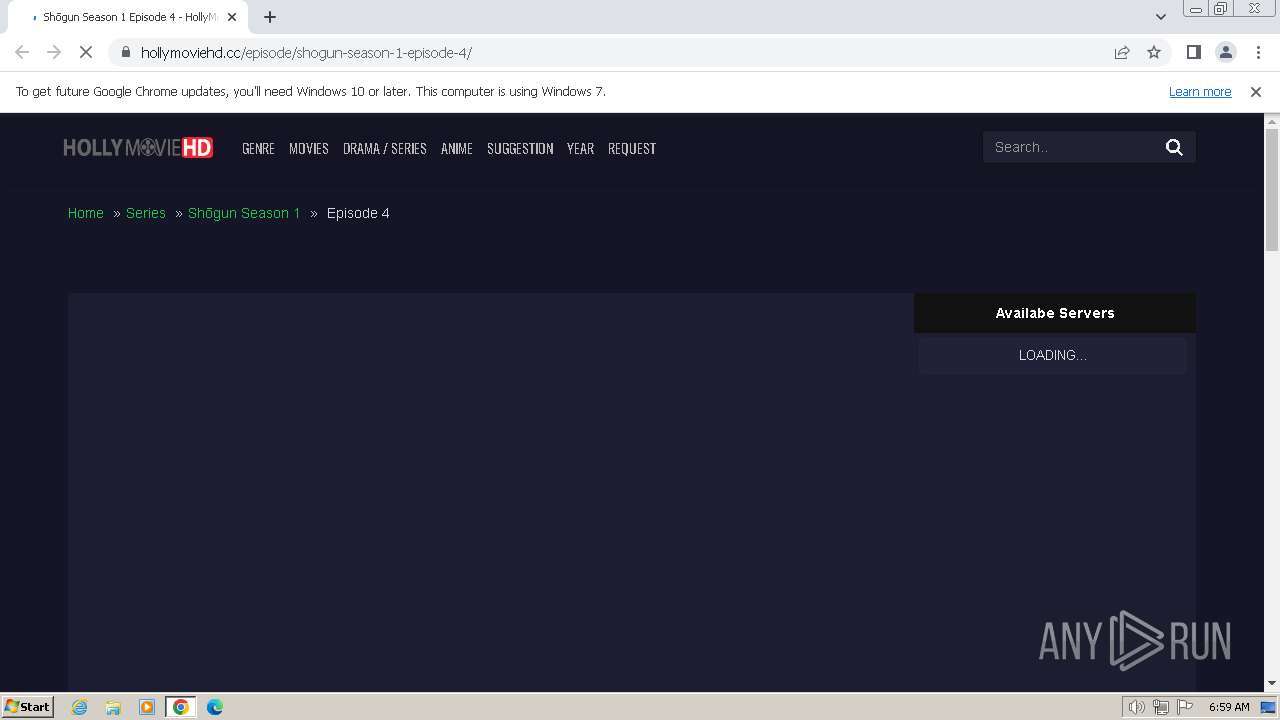The height and width of the screenshot is (720, 1280).
Task: Click the forward navigation arrow
Action: point(54,52)
